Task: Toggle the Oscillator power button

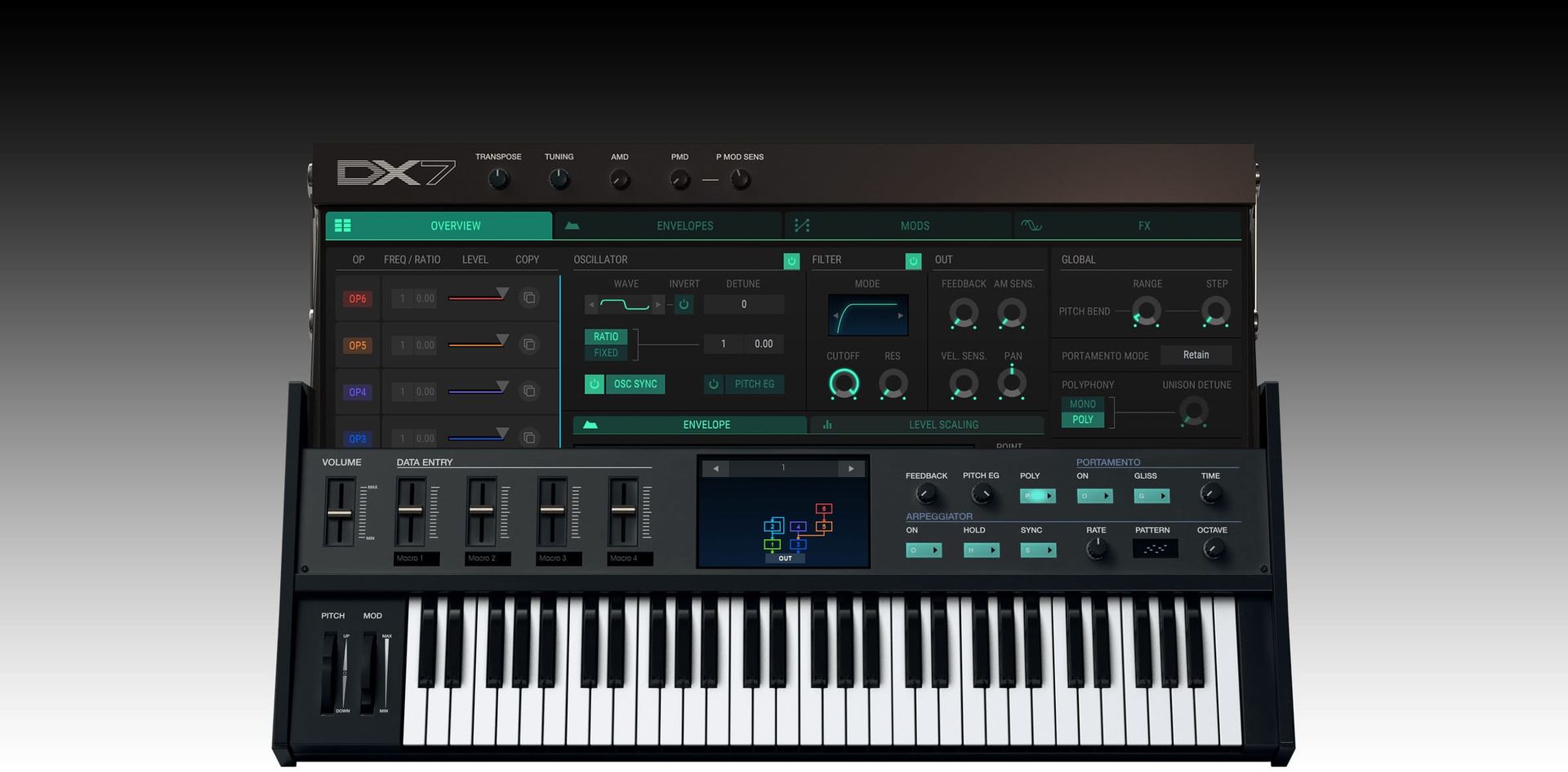Action: pos(791,261)
